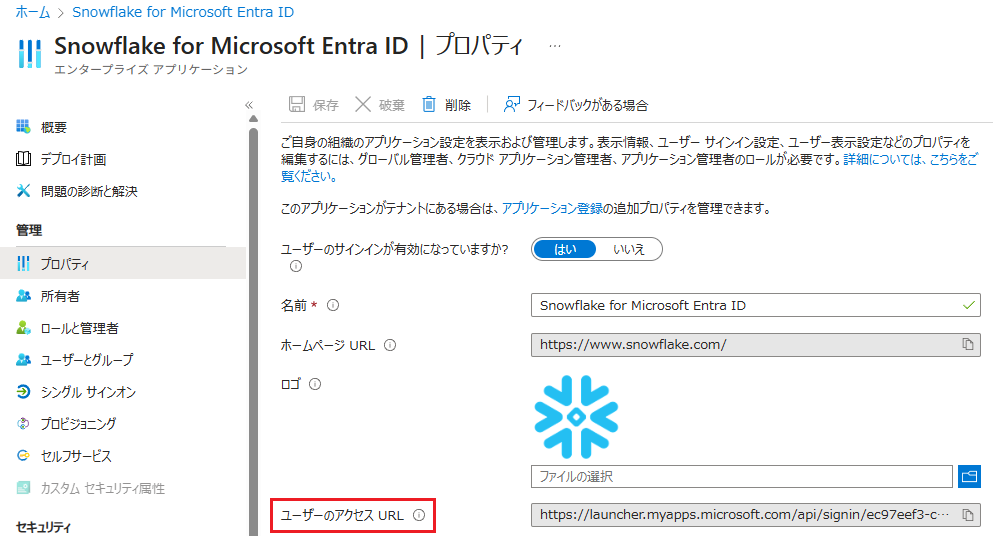Copy the ホームページ URL value
The width and height of the screenshot is (993, 536).
968,344
